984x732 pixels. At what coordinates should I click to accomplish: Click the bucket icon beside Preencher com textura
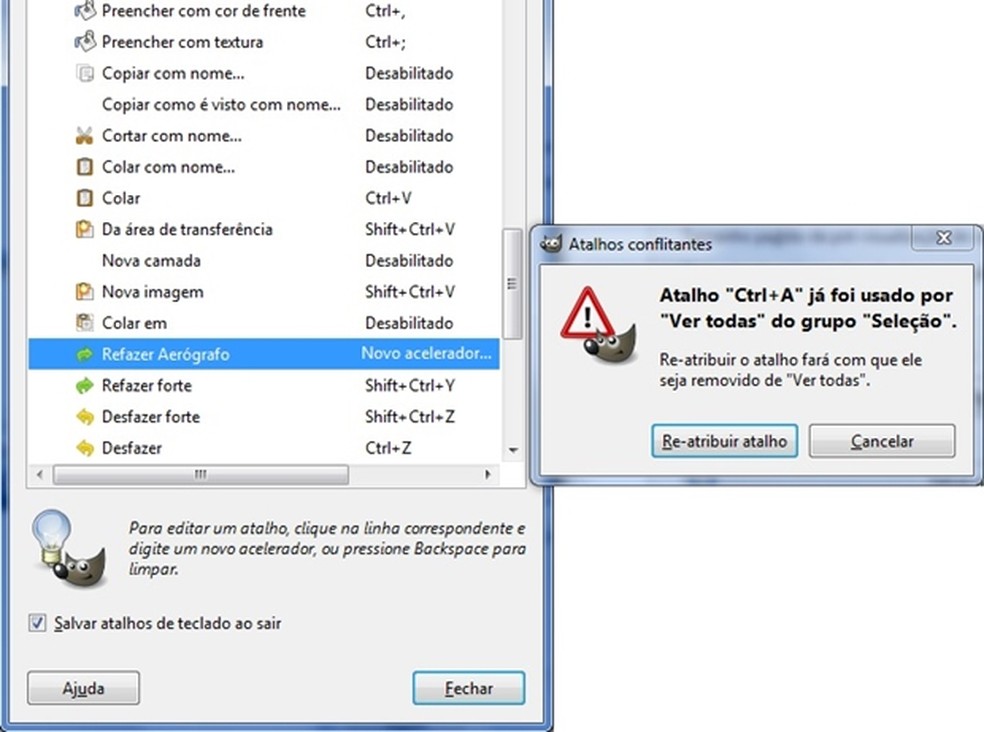pyautogui.click(x=85, y=41)
